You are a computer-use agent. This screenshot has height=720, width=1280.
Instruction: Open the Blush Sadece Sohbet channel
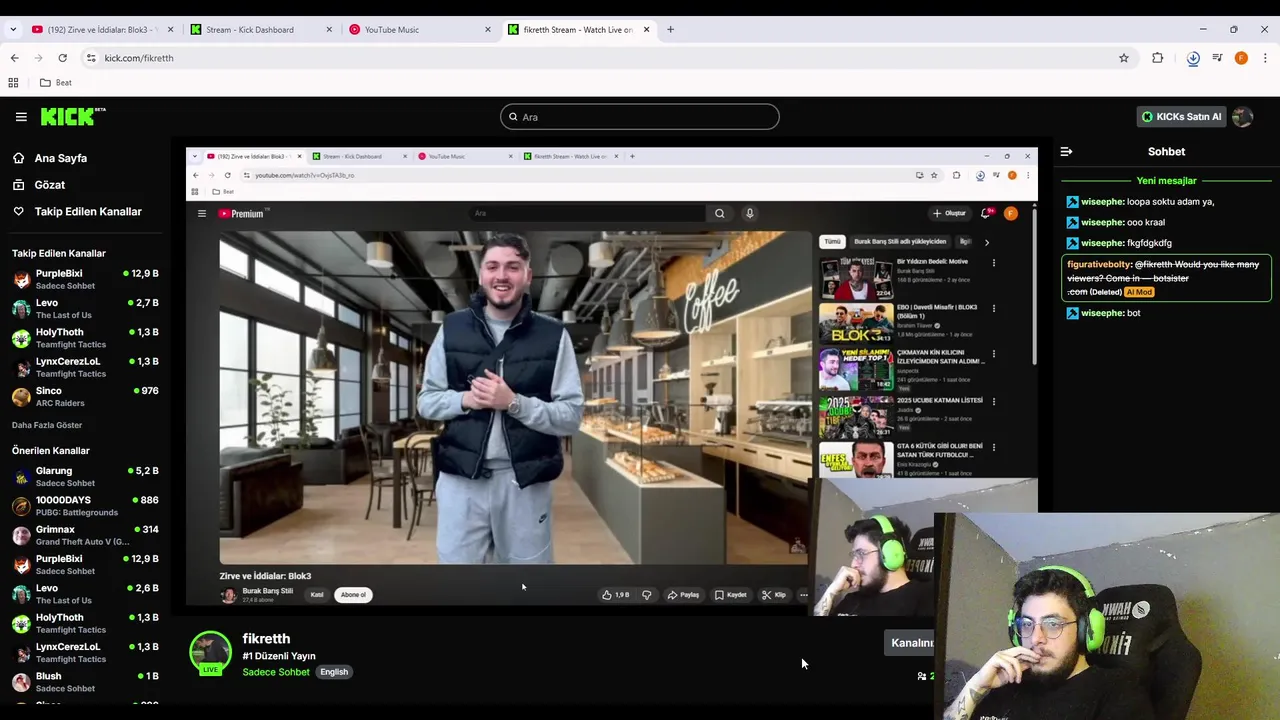84,682
